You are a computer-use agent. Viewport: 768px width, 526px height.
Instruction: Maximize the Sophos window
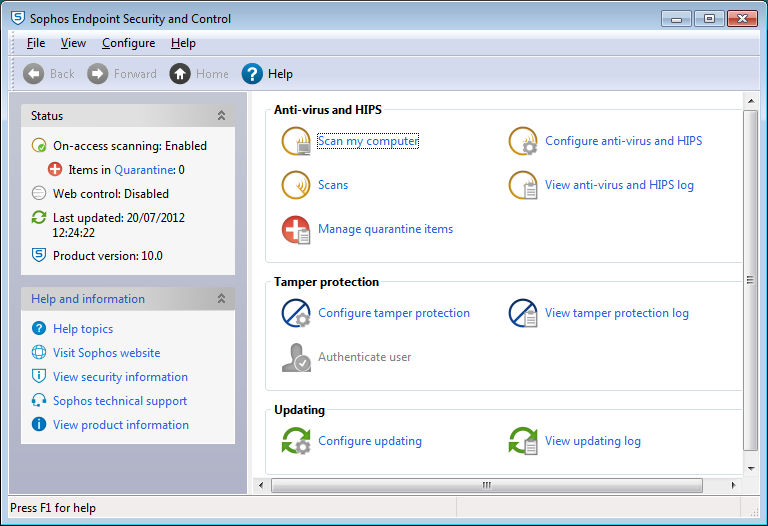pos(709,19)
